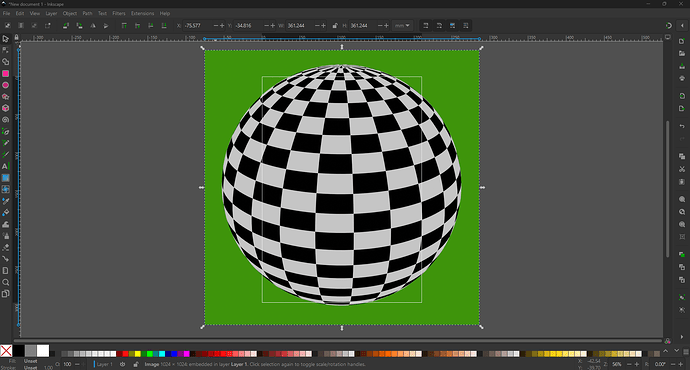Select the Text tool

pos(5,166)
